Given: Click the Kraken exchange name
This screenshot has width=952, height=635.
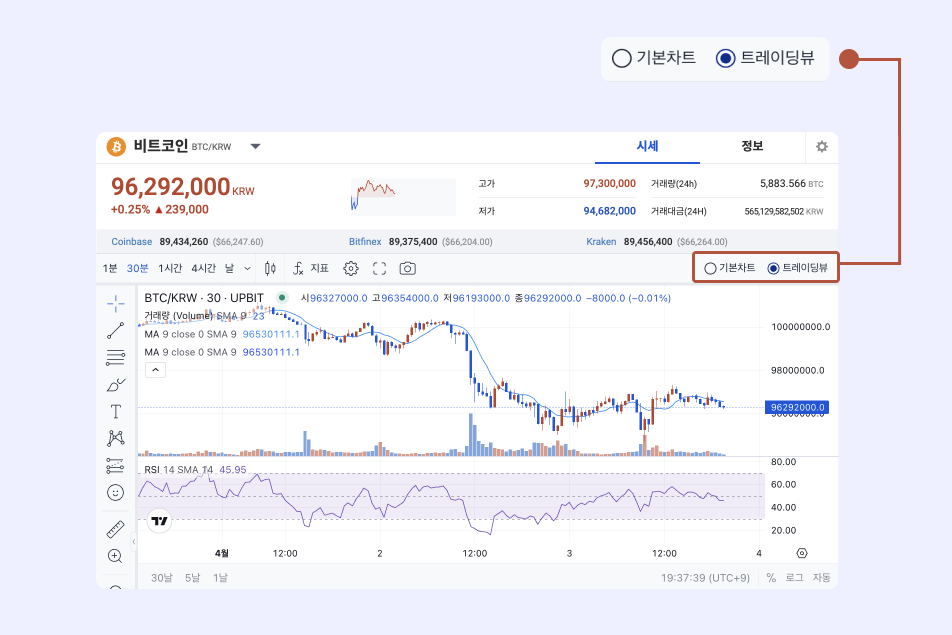Looking at the screenshot, I should pos(601,242).
